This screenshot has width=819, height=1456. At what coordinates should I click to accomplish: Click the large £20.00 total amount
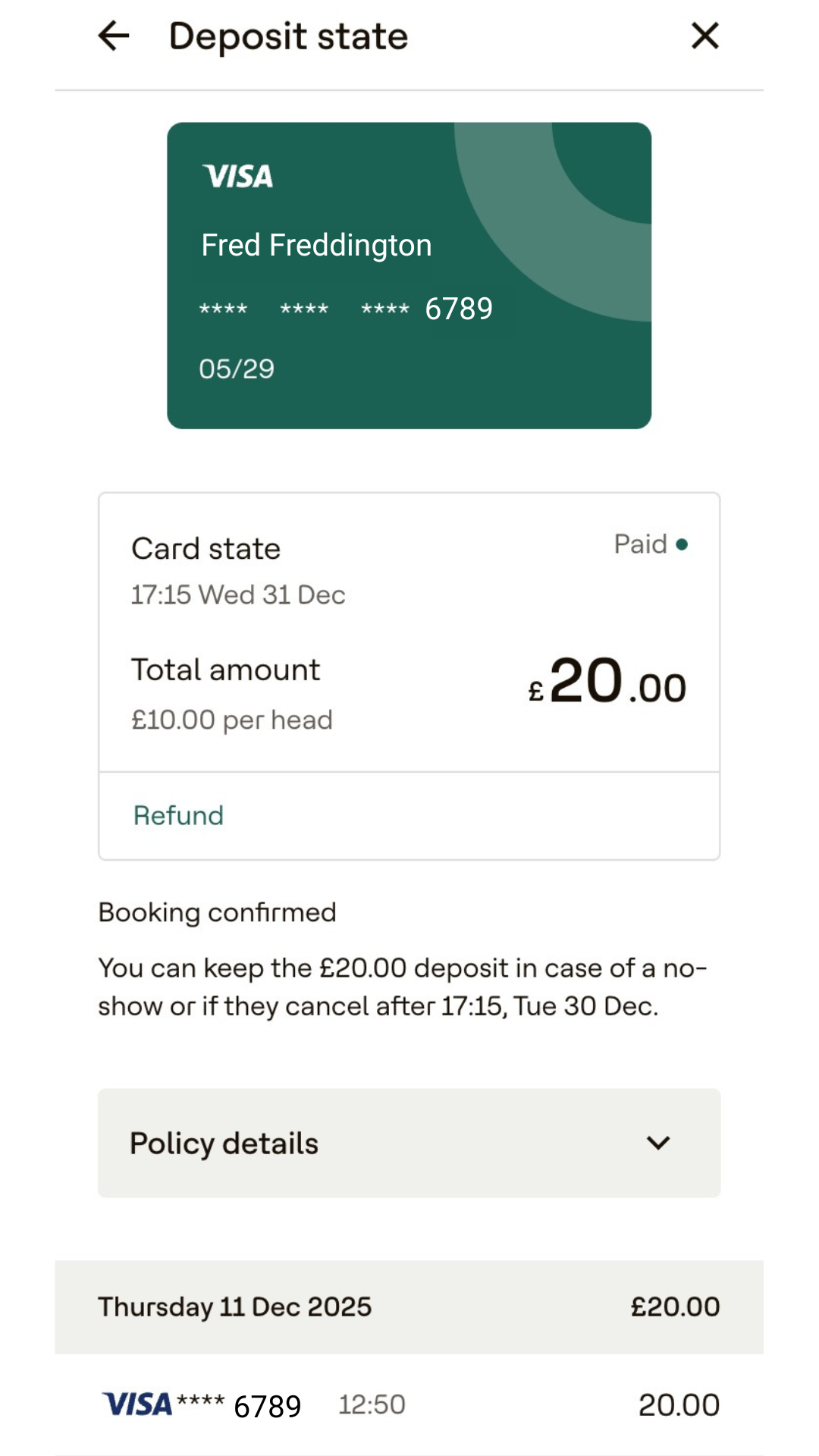[607, 681]
